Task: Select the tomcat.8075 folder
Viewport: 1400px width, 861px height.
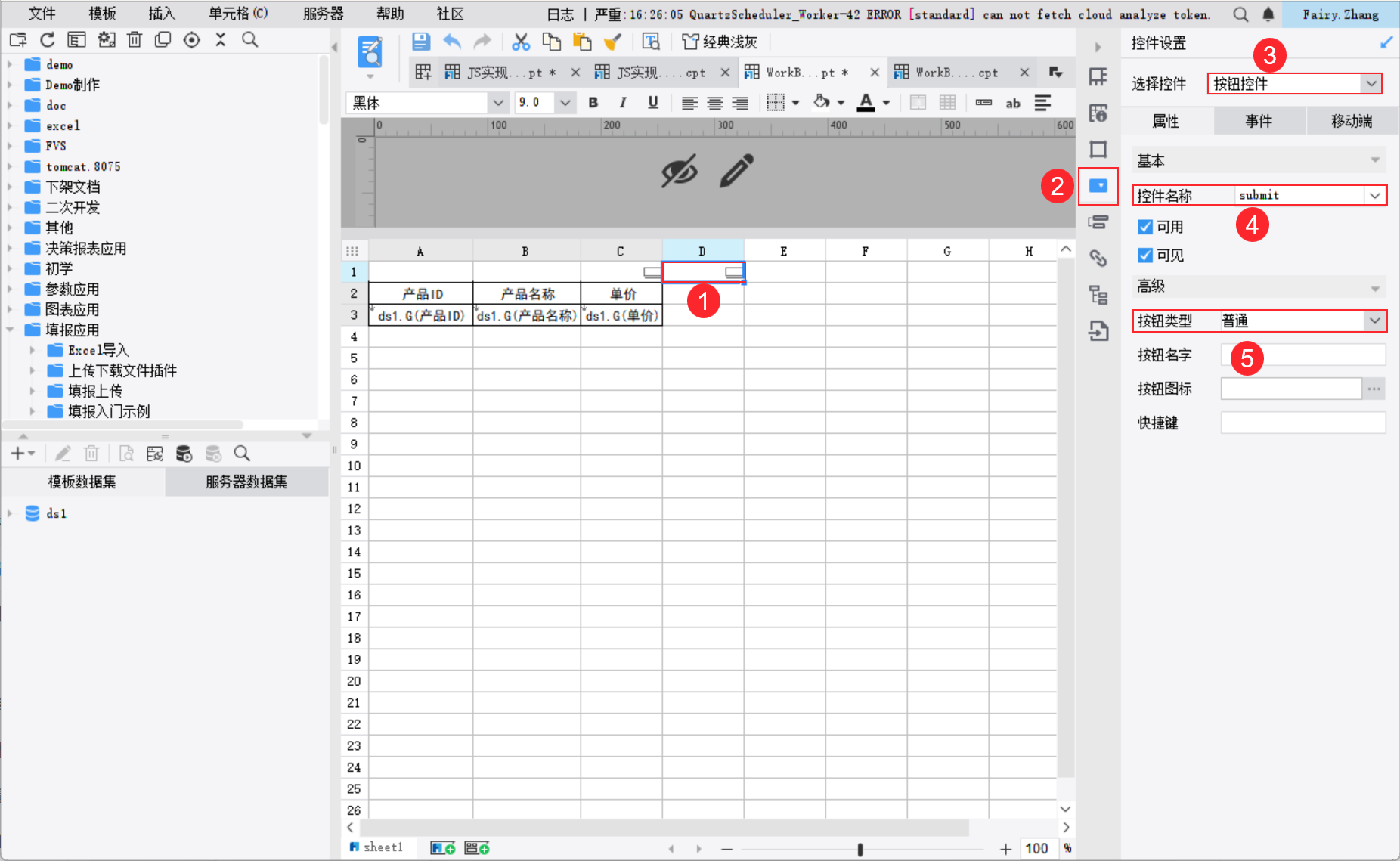Action: tap(82, 166)
